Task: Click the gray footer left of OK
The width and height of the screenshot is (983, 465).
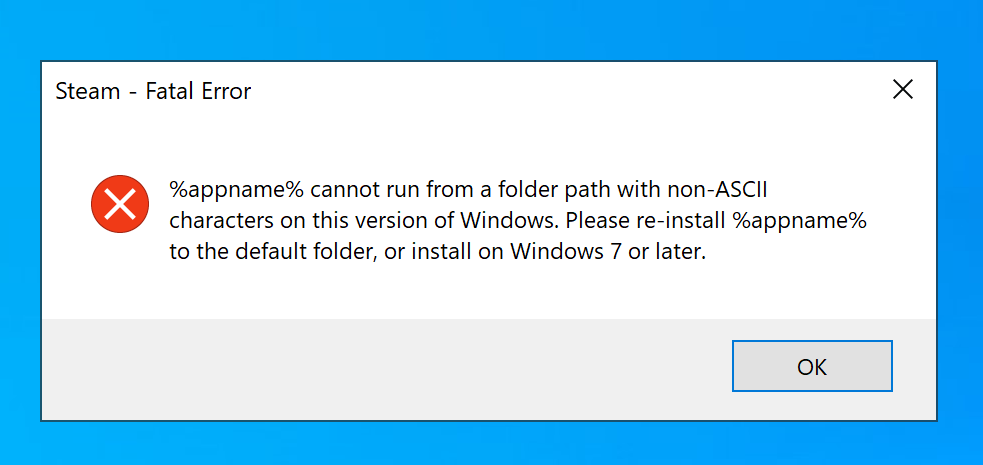Action: point(380,368)
